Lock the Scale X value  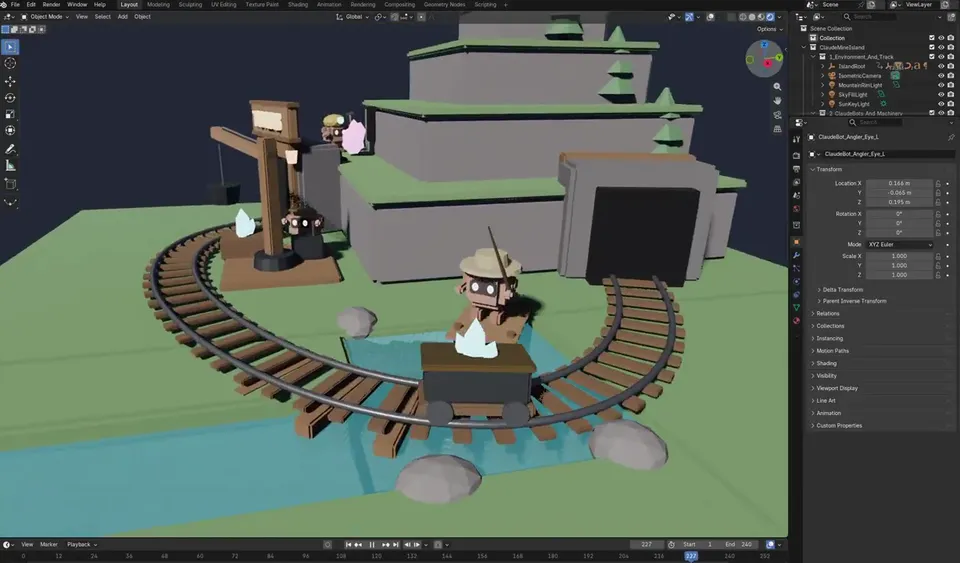(938, 256)
